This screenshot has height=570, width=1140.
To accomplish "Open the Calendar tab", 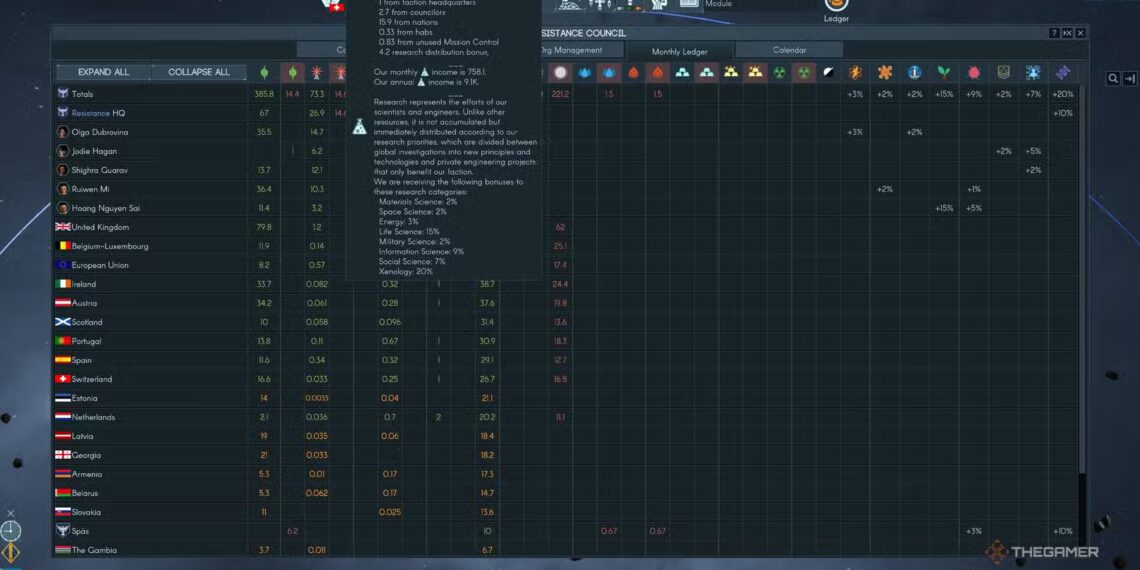I will click(790, 50).
